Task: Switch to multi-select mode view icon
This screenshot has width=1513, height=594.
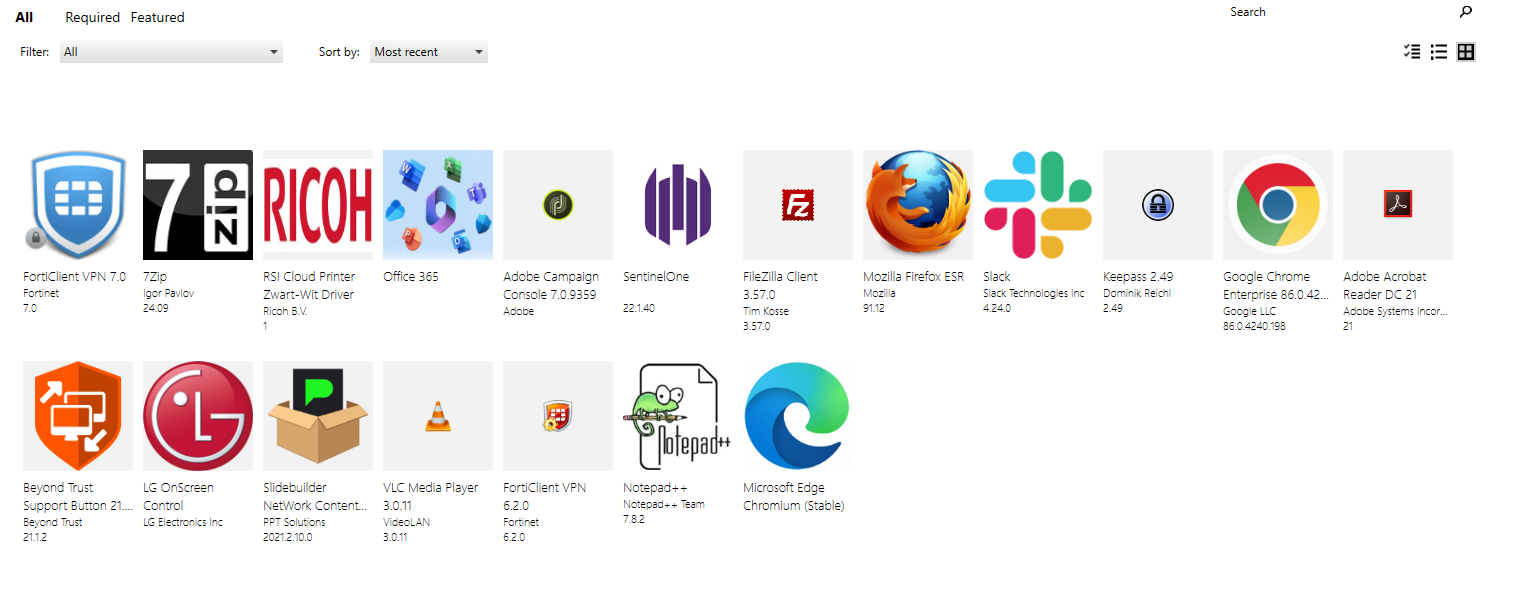Action: click(x=1412, y=52)
